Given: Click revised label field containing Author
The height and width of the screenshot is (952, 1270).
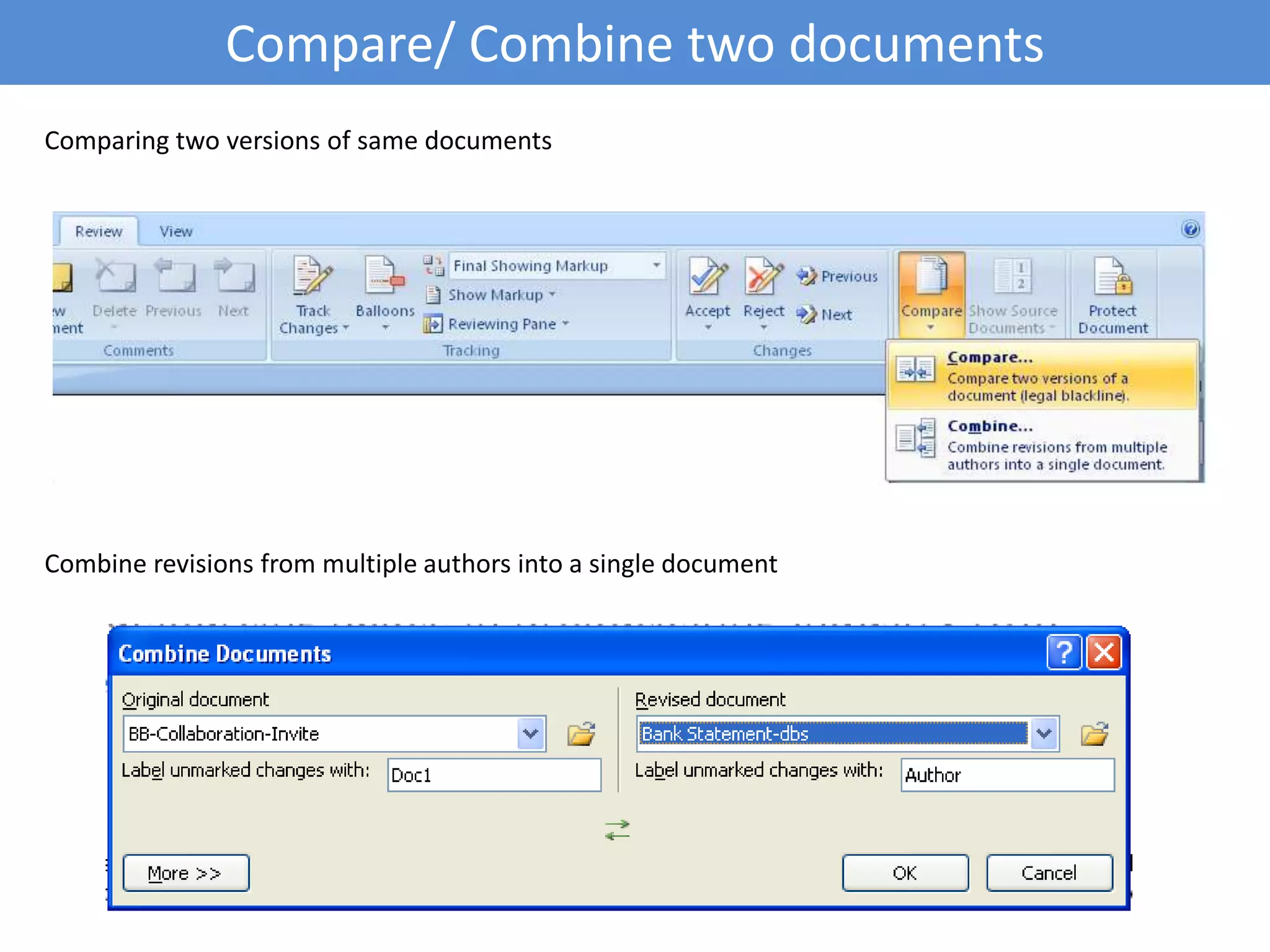Looking at the screenshot, I should (1008, 775).
